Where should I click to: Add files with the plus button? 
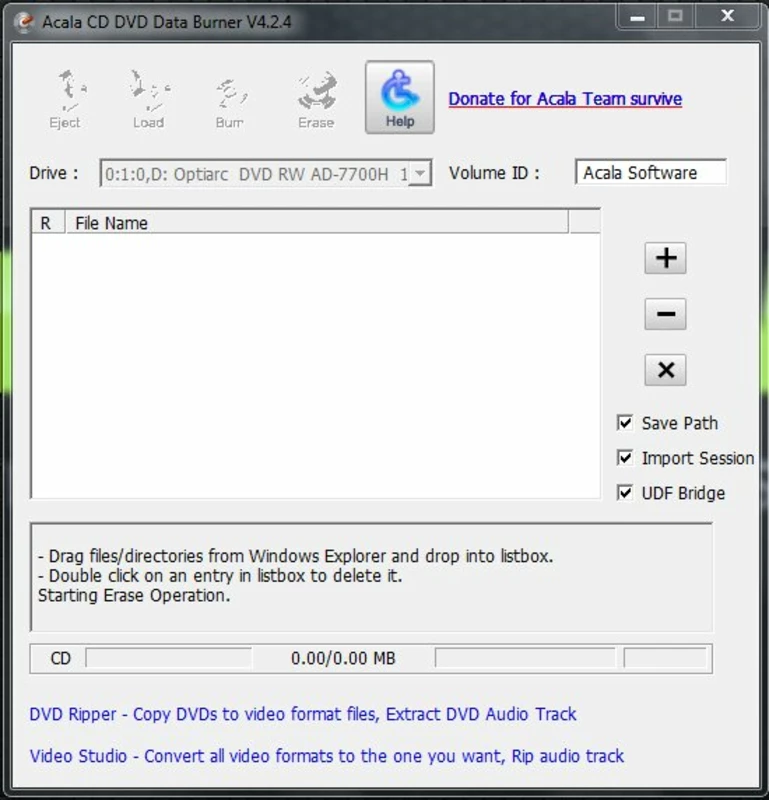point(665,258)
